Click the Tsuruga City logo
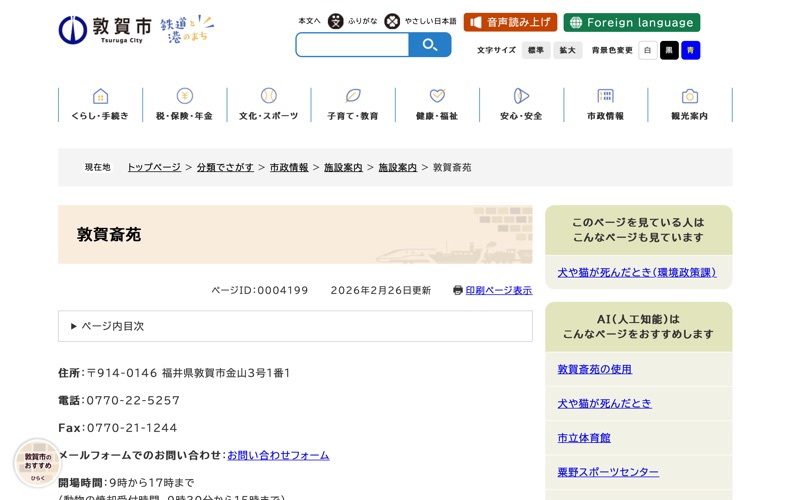The height and width of the screenshot is (500, 800). pyautogui.click(x=105, y=30)
